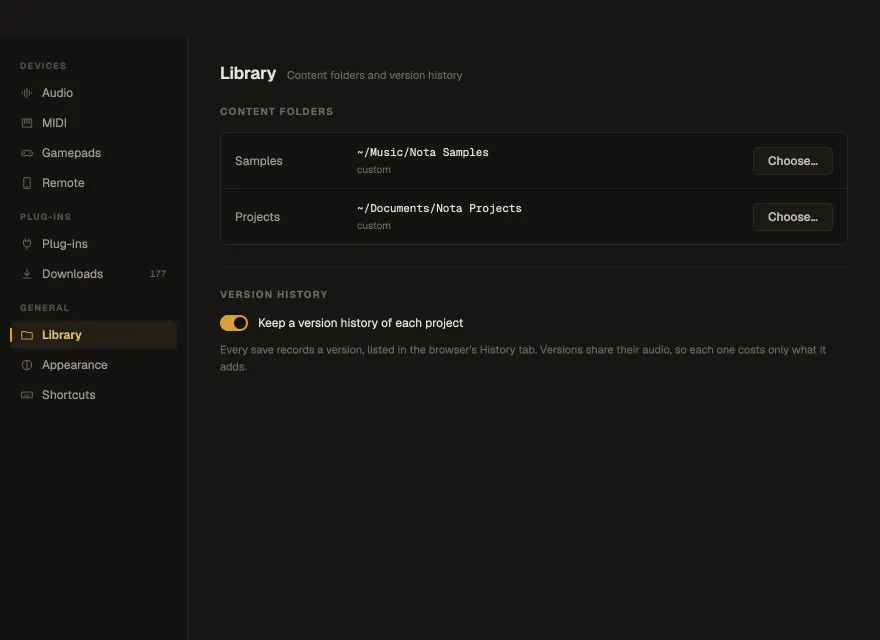Click 'Content folders and version history' subtitle

[374, 75]
